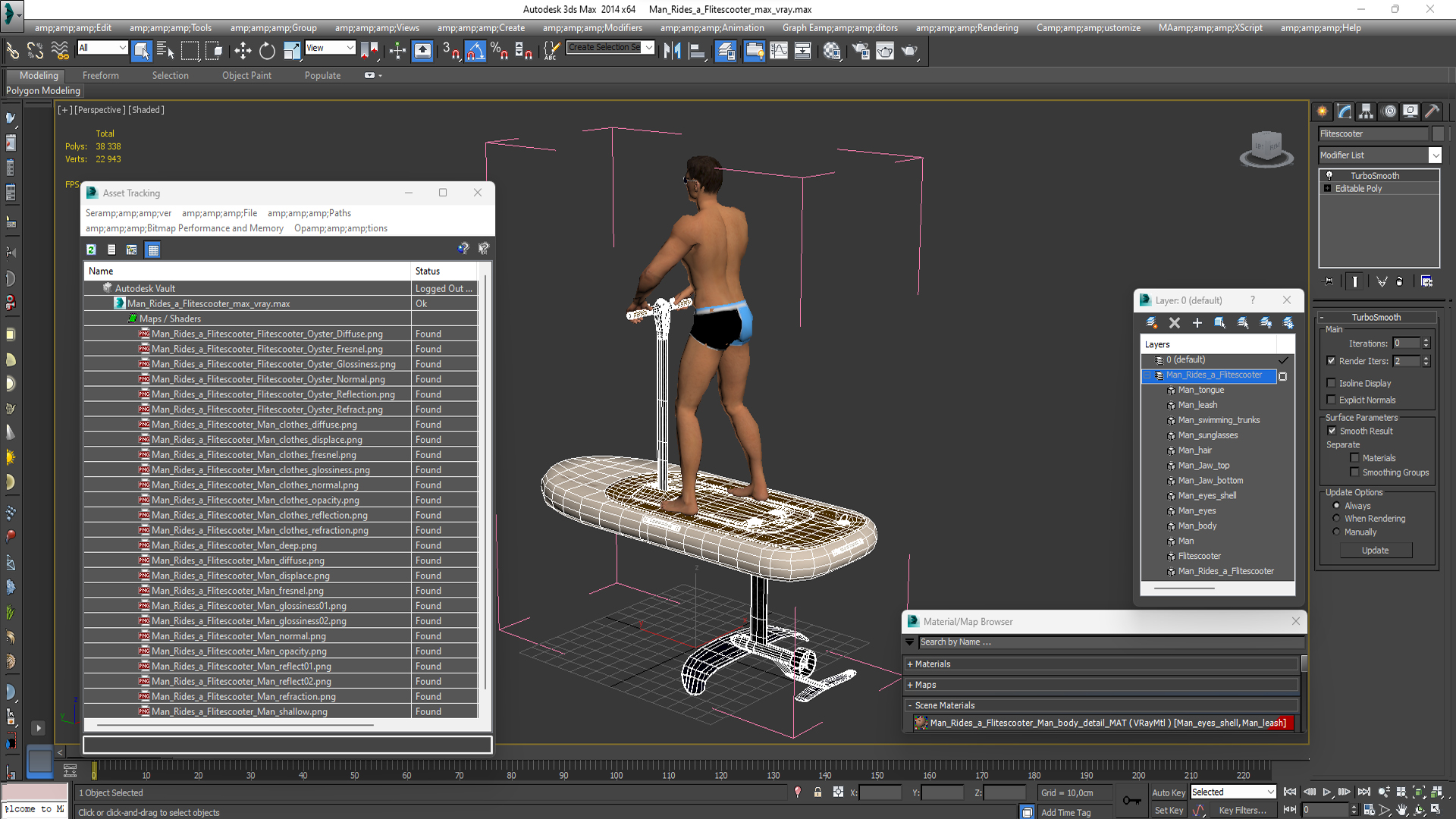
Task: Switch to the Populate ribbon tab
Action: [x=322, y=75]
